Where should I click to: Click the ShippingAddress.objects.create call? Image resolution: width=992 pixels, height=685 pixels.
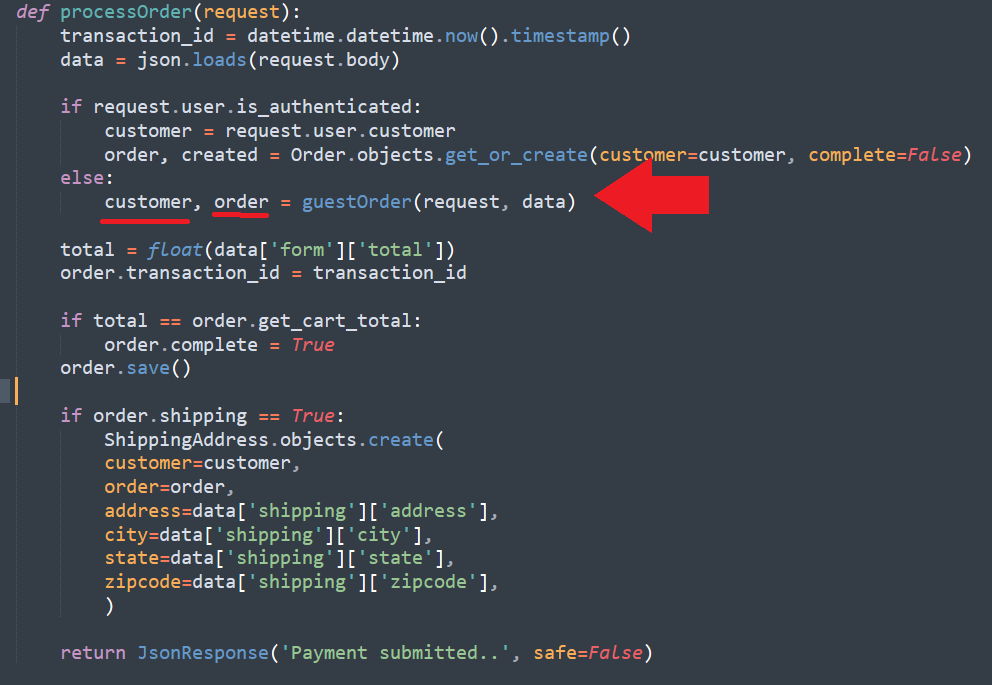[274, 440]
